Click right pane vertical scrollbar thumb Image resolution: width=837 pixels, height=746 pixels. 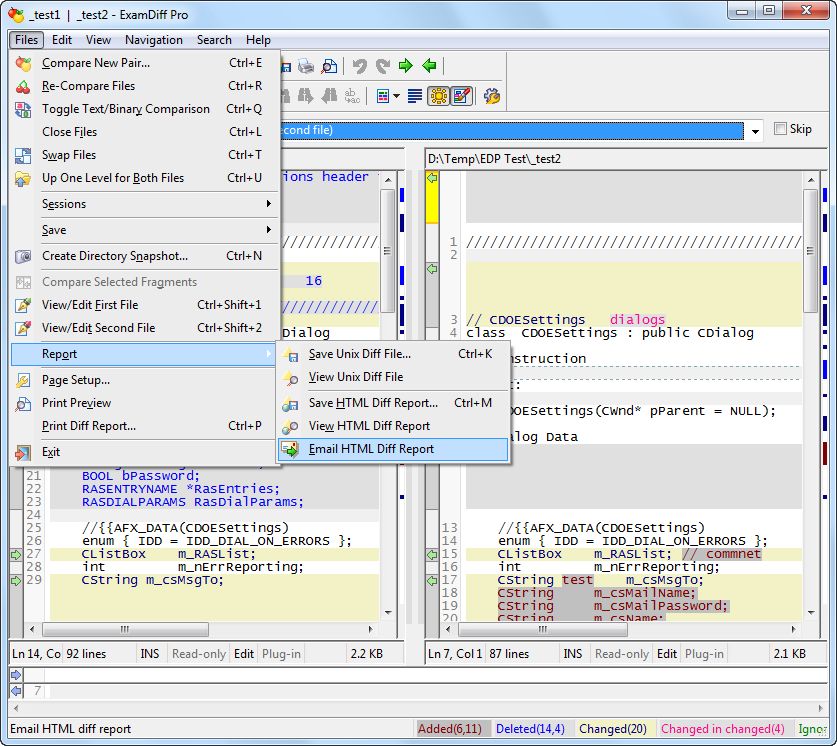[810, 251]
